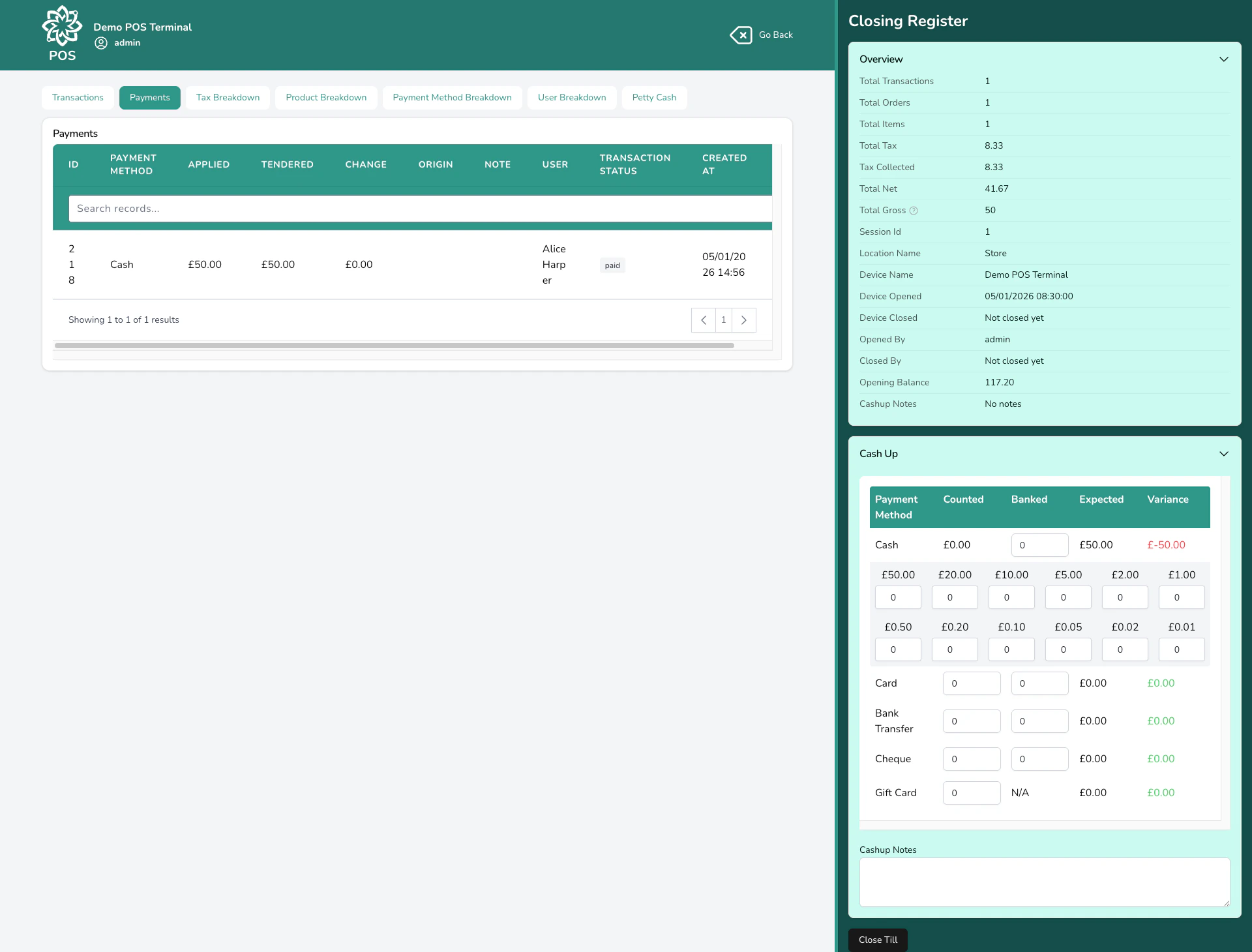Collapse the Cash Up section

point(1223,453)
